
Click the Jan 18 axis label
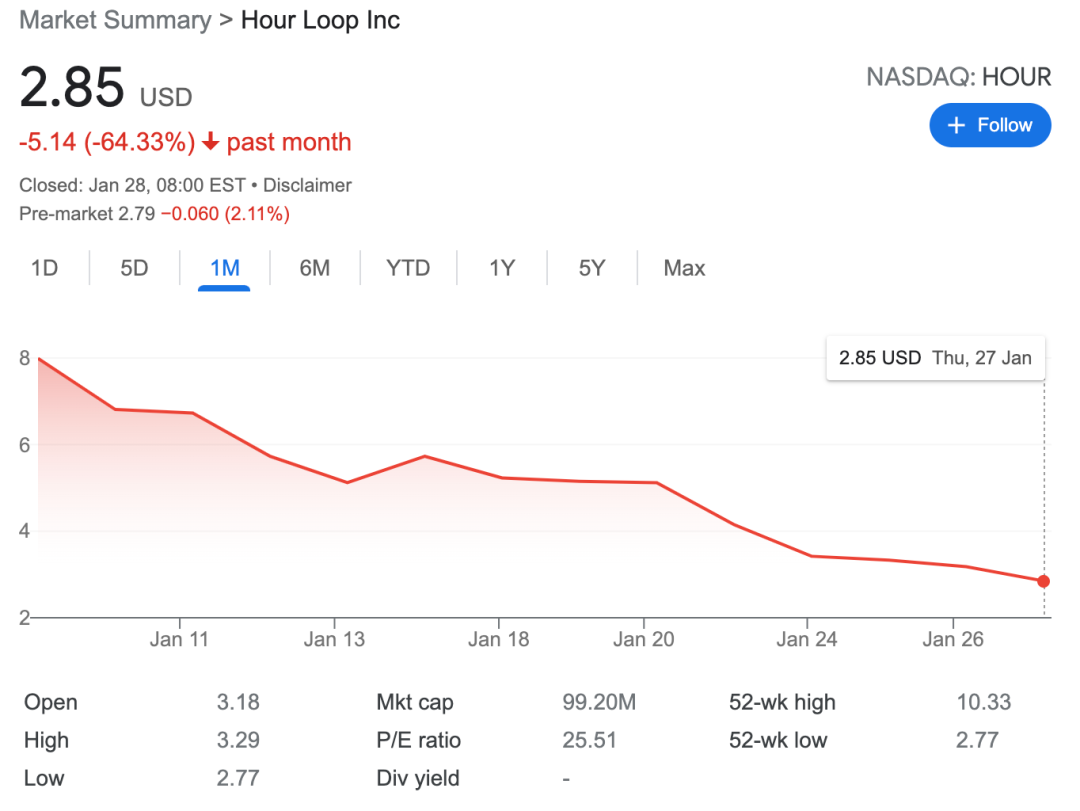click(x=499, y=639)
